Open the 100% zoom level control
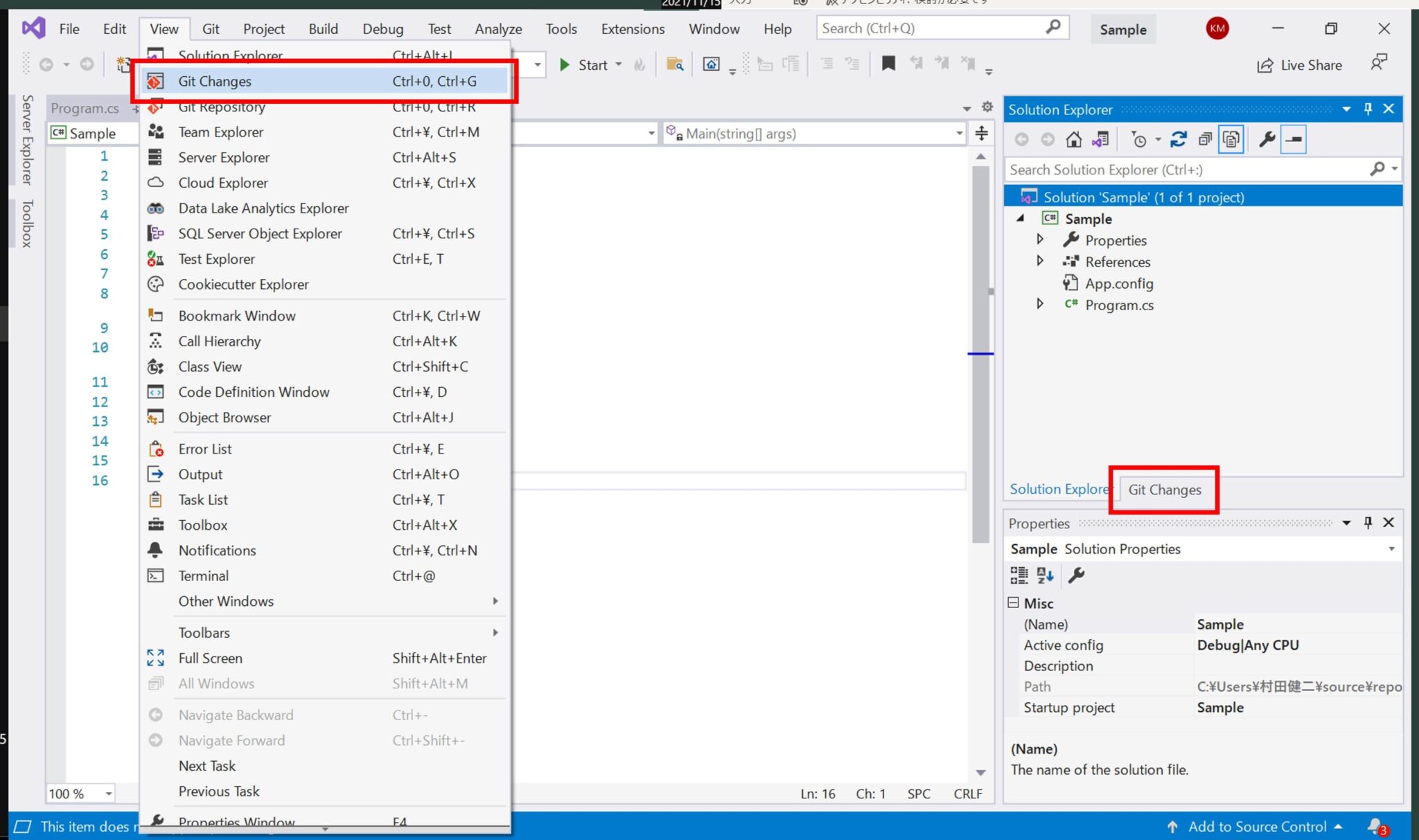1419x840 pixels. click(x=78, y=793)
